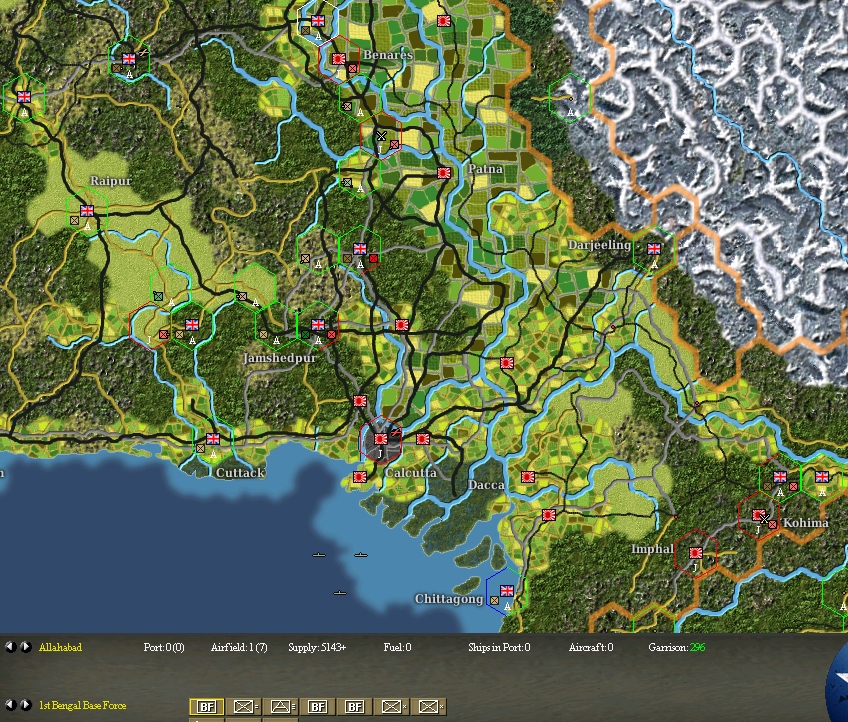Click the Fuel:0 value

pyautogui.click(x=398, y=647)
